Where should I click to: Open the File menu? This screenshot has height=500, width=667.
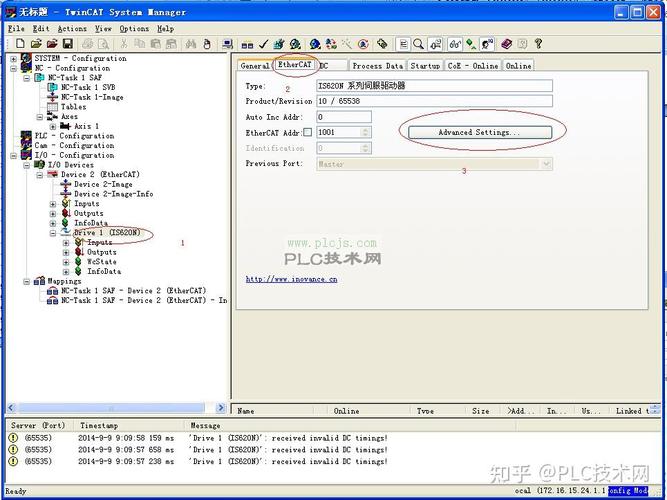16,29
